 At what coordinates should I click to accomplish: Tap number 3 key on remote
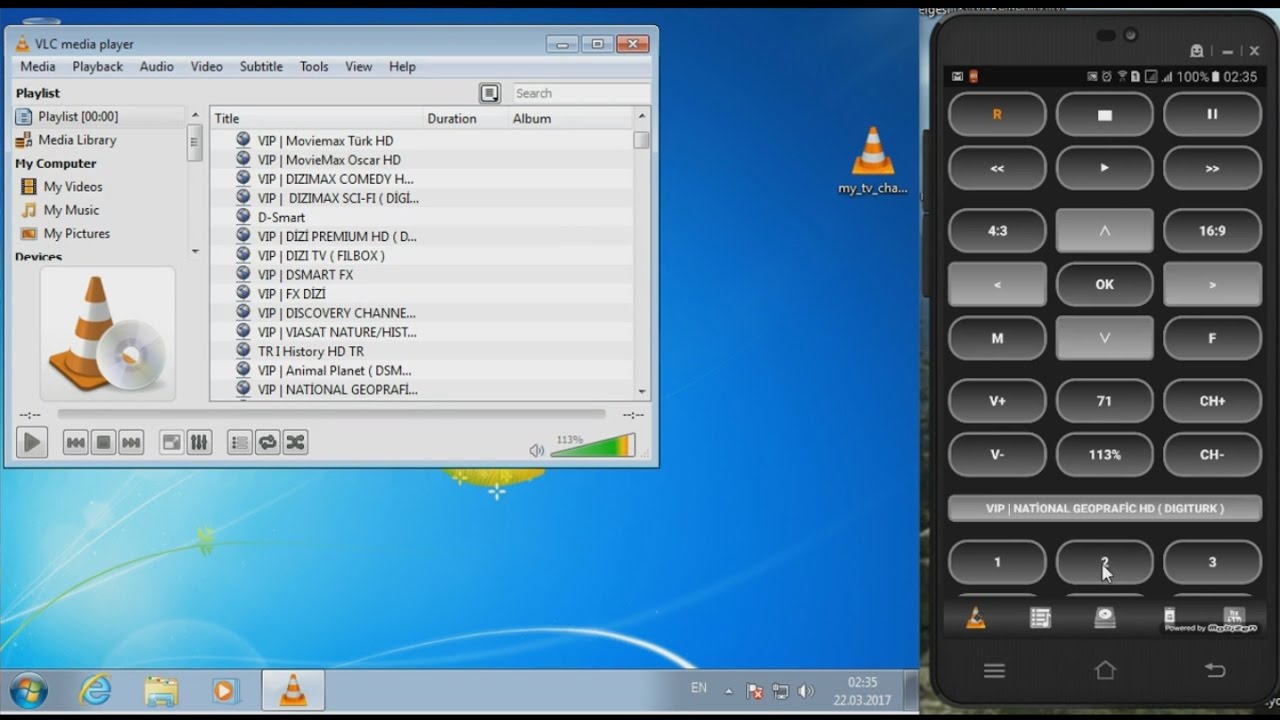[x=1212, y=562]
